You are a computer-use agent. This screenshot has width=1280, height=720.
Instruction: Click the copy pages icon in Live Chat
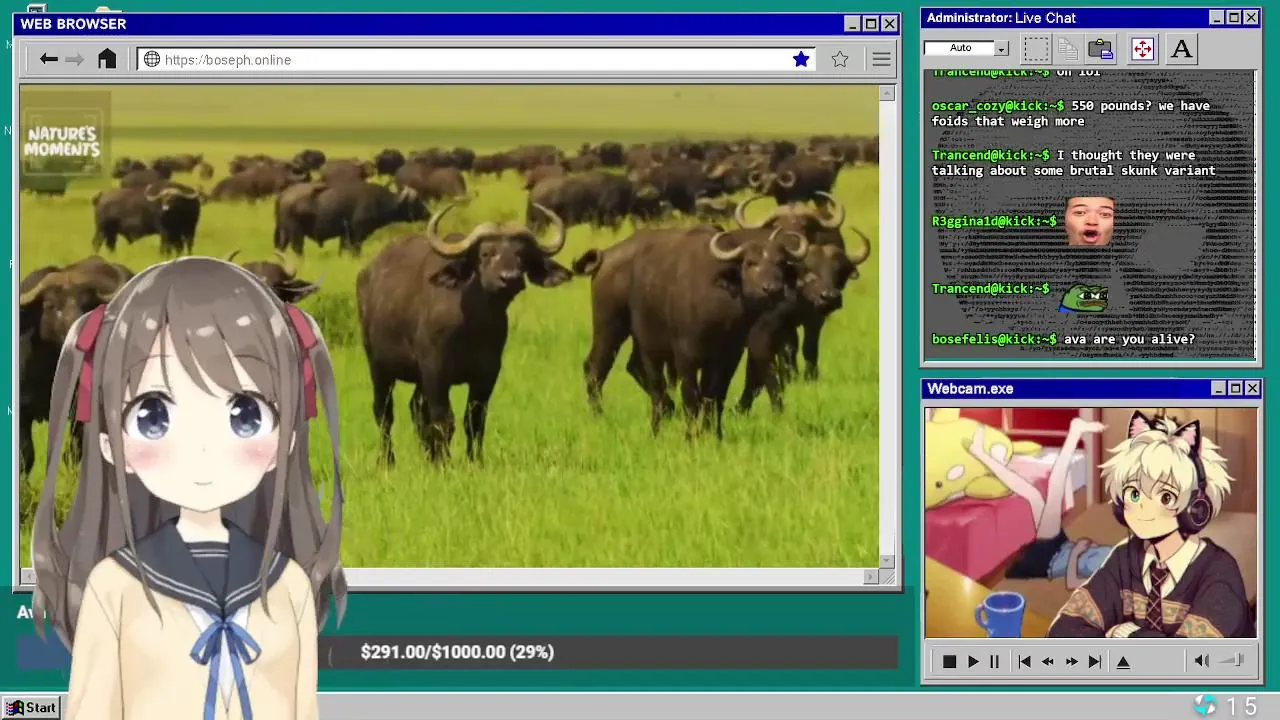(x=1068, y=48)
